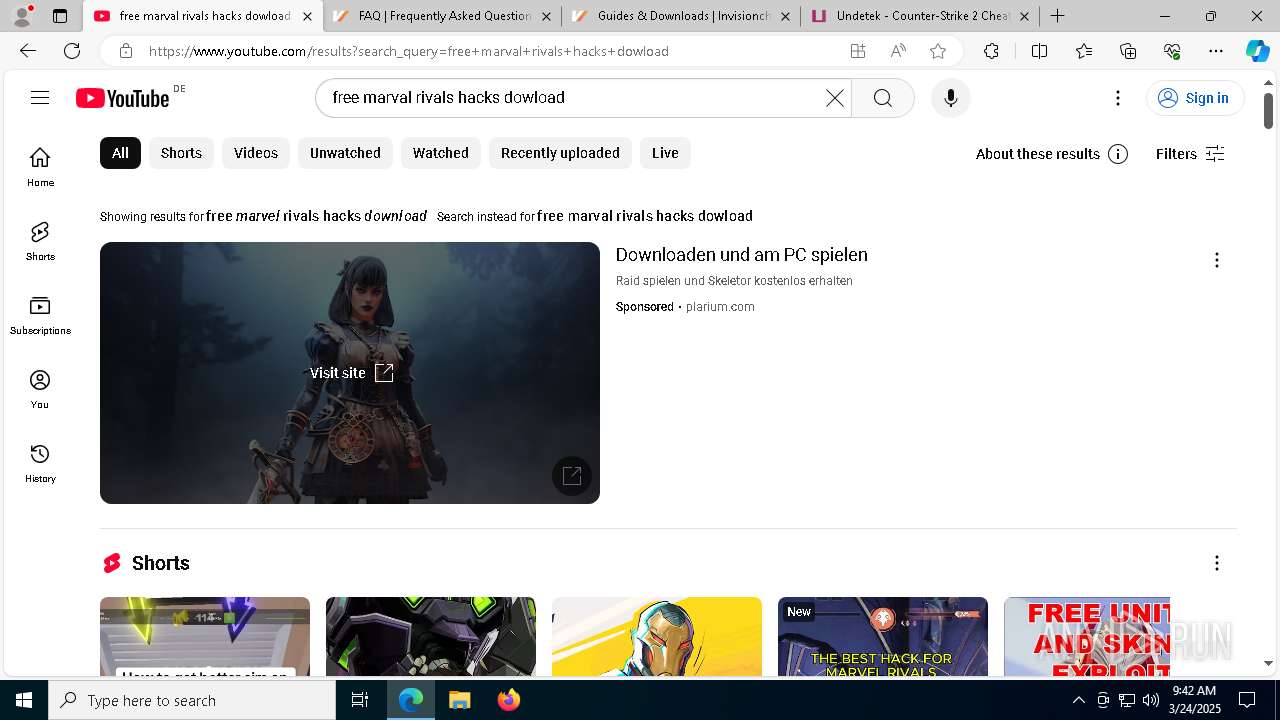The width and height of the screenshot is (1280, 720).
Task: Click the ad external link icon
Action: click(572, 476)
